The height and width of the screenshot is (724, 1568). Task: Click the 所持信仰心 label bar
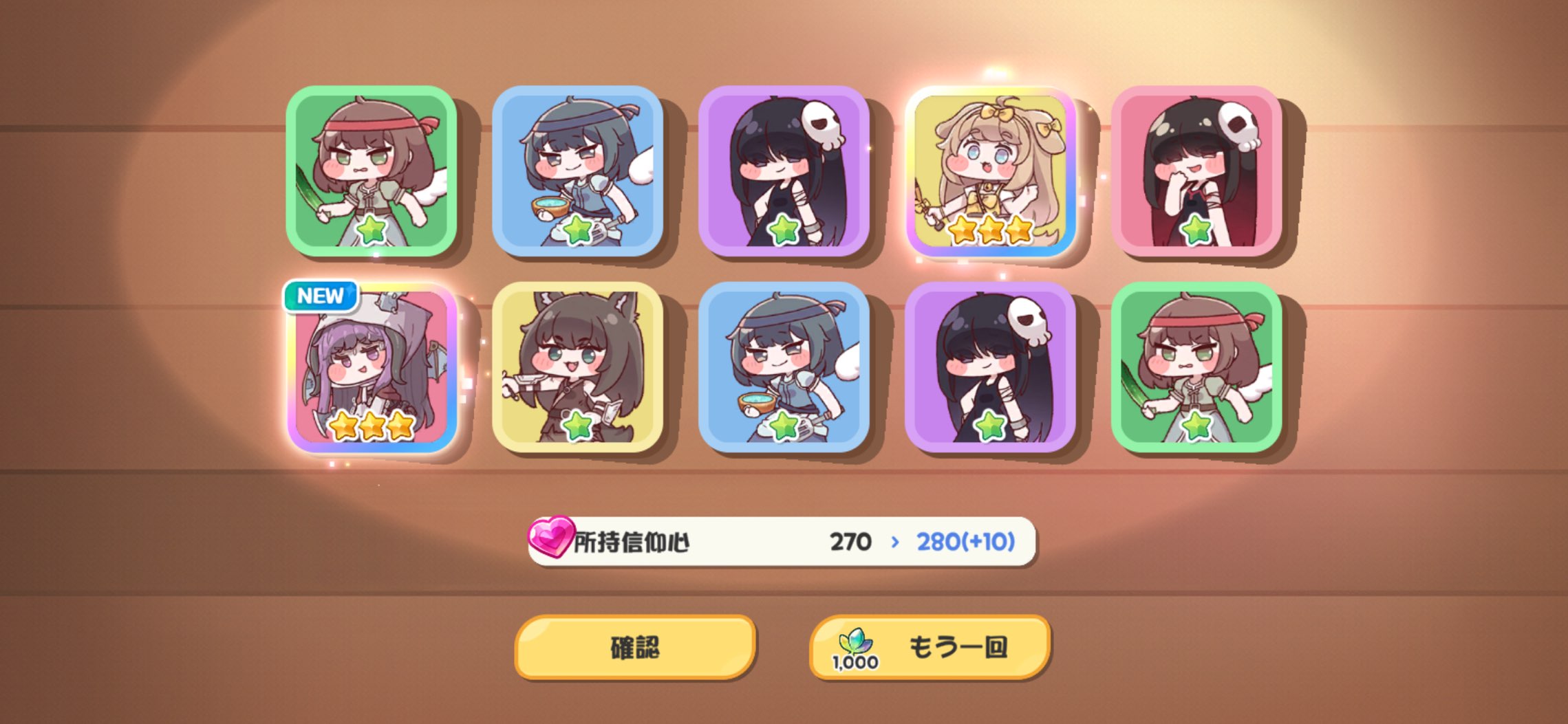782,542
